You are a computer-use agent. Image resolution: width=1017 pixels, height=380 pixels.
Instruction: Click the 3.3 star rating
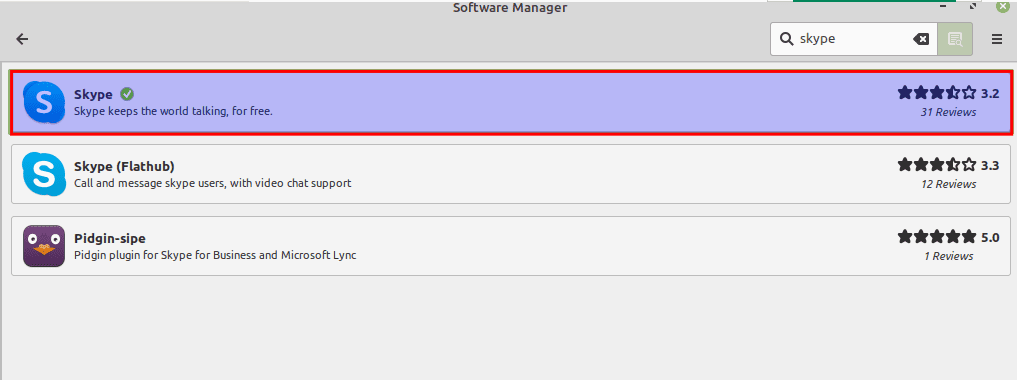pos(948,165)
